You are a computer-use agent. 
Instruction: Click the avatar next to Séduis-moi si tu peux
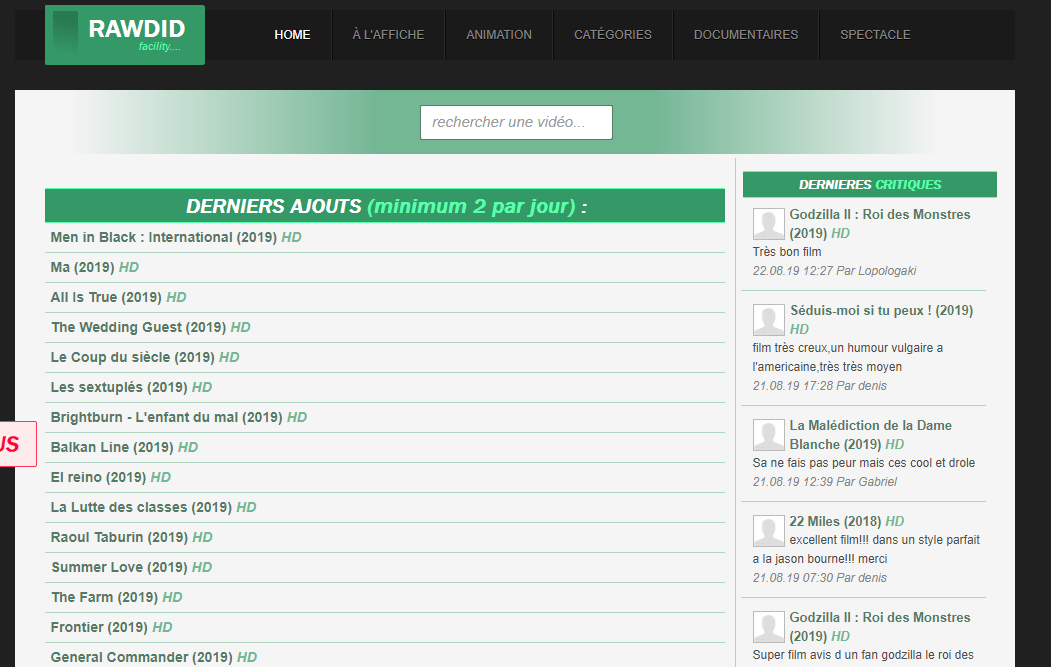pyautogui.click(x=768, y=320)
